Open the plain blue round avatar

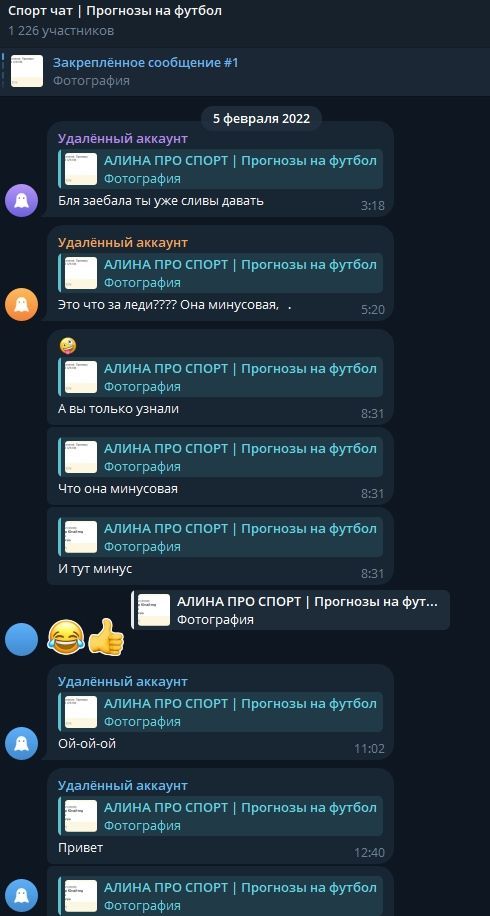point(22,639)
